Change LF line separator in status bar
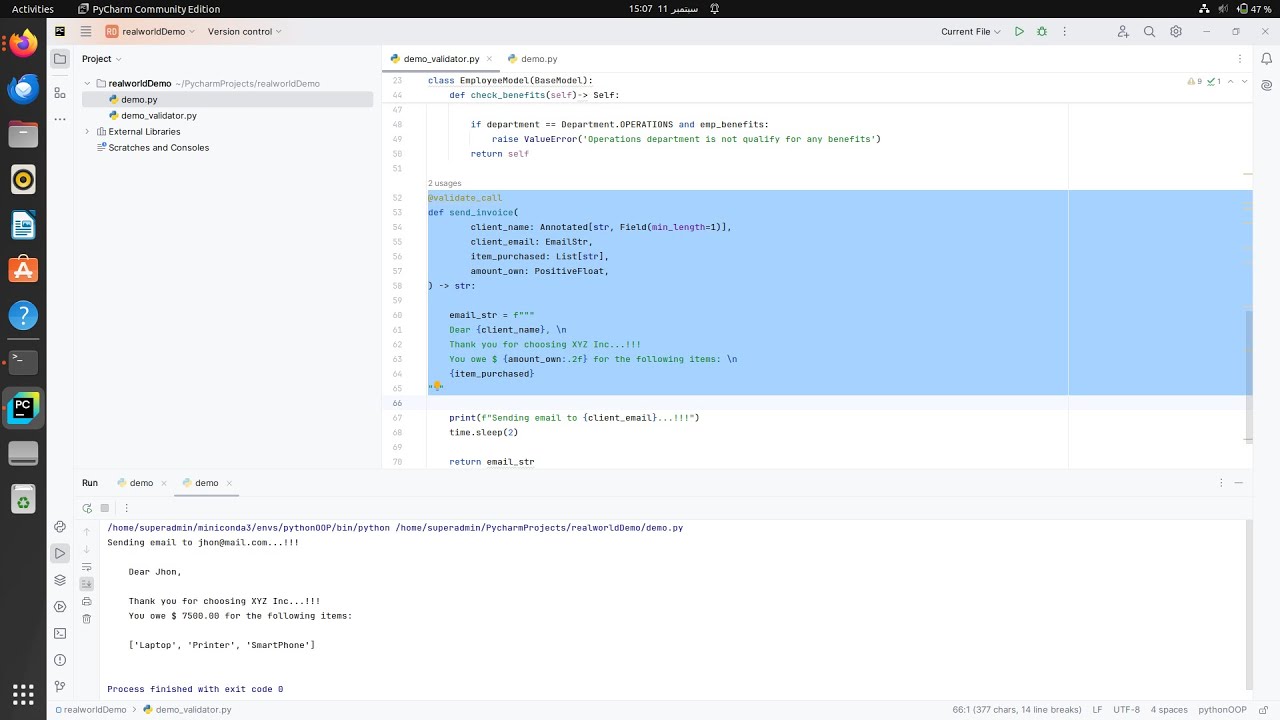Image resolution: width=1280 pixels, height=720 pixels. point(1097,710)
